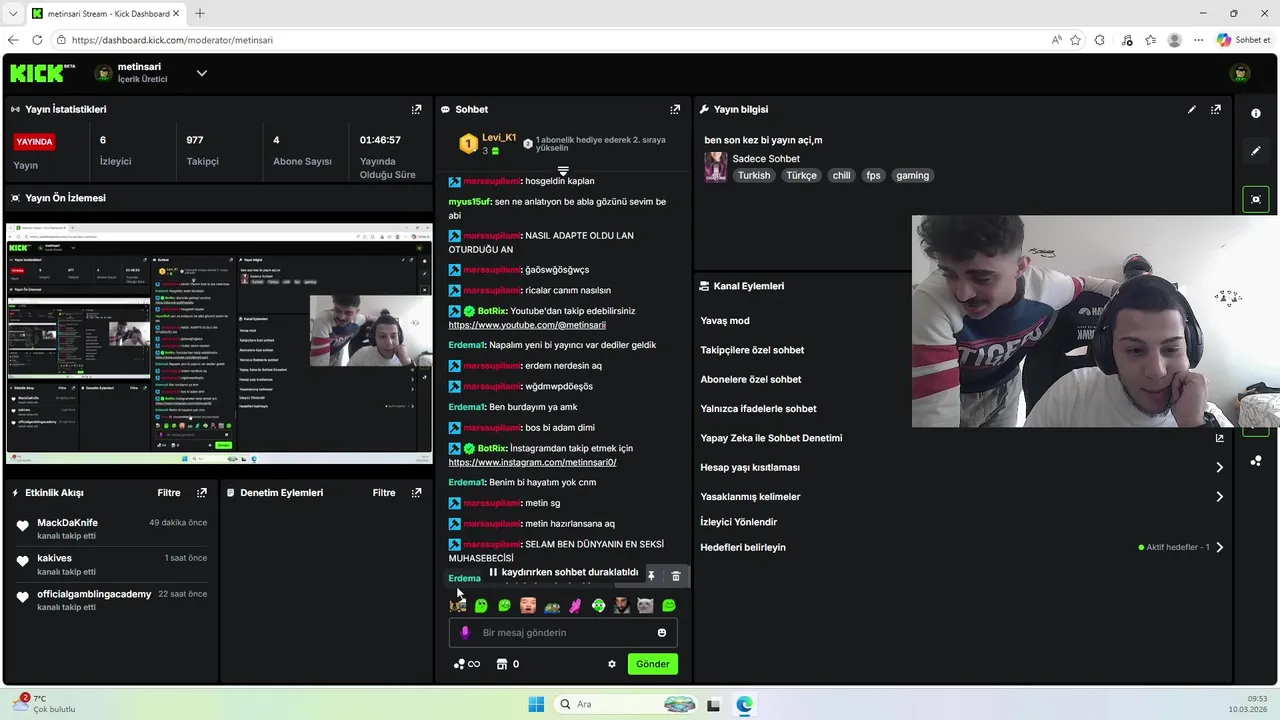Open İzleyici Yönlendir option
The width and height of the screenshot is (1280, 720).
[738, 522]
